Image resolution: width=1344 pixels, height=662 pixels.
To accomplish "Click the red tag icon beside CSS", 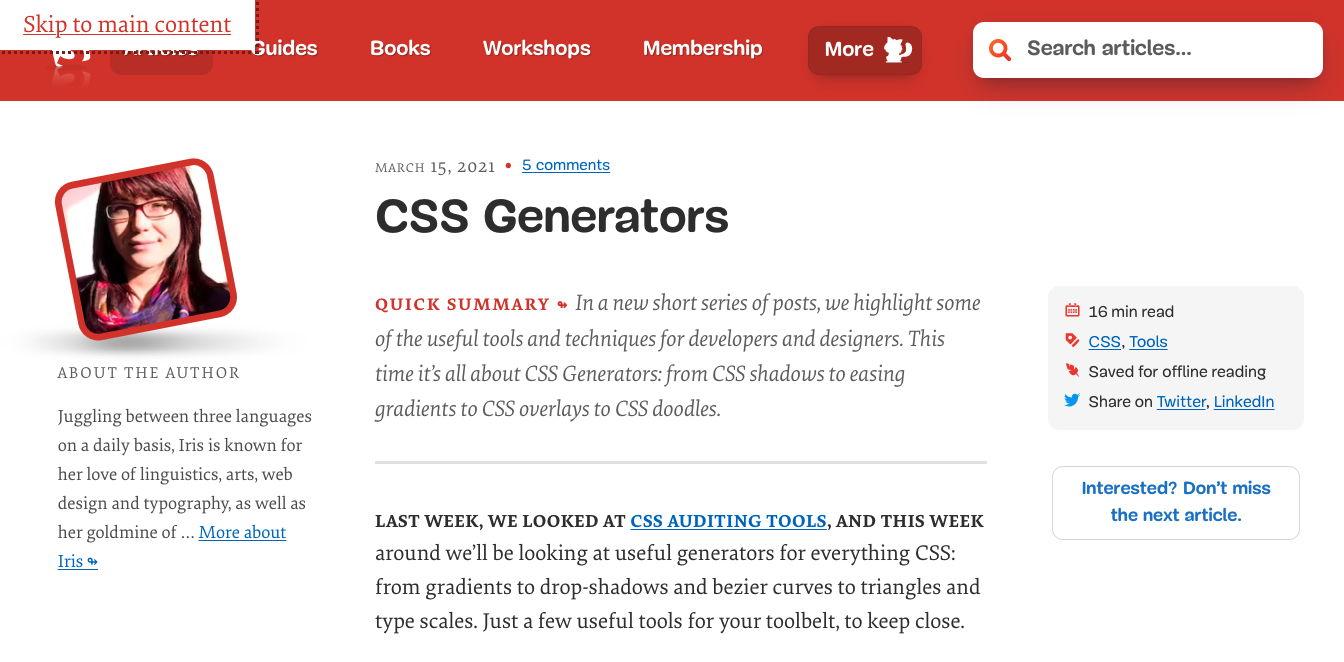I will (1072, 341).
